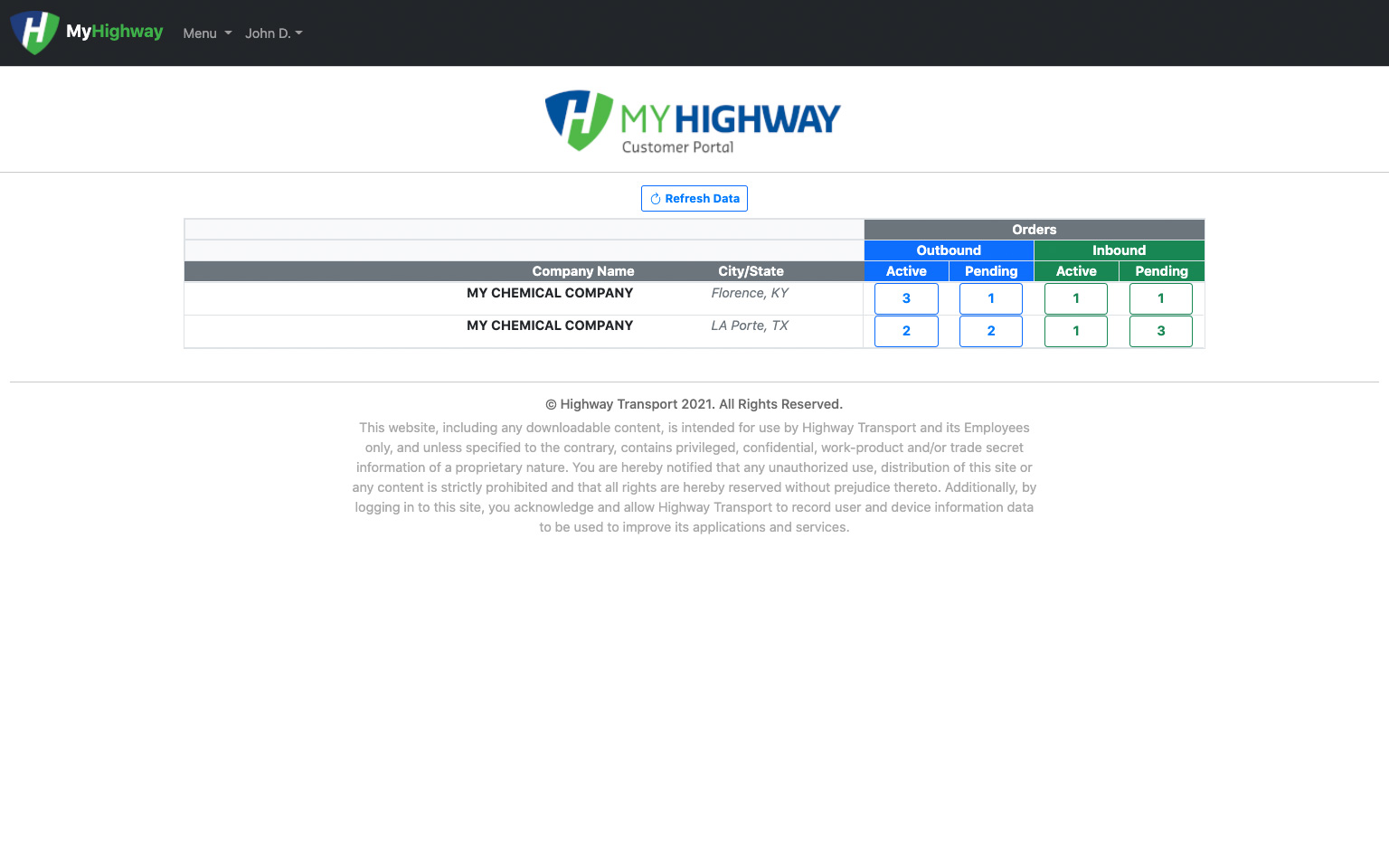
Task: Click the refresh arrow icon
Action: [x=656, y=199]
